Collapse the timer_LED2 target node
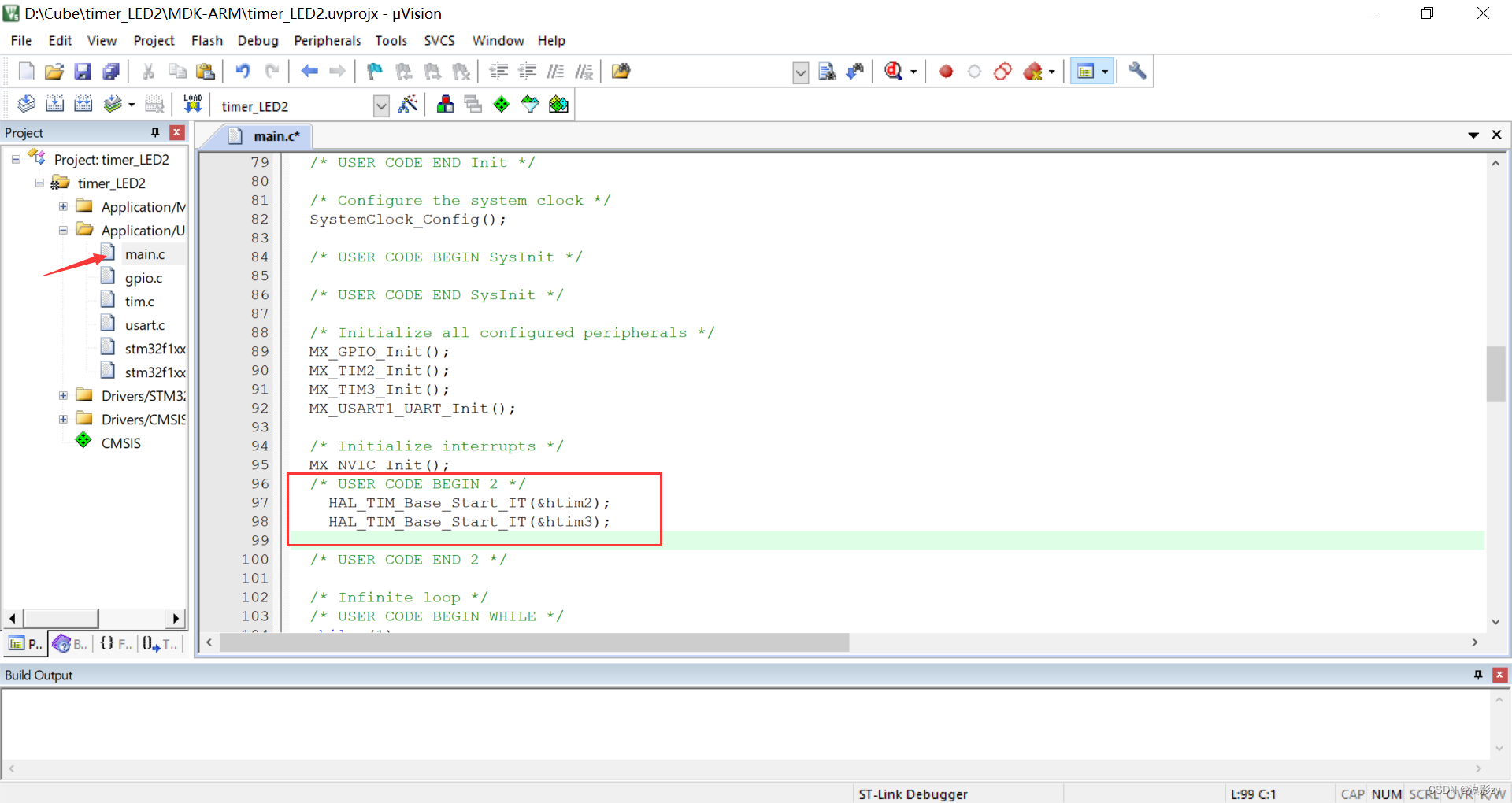The width and height of the screenshot is (1512, 803). [39, 183]
